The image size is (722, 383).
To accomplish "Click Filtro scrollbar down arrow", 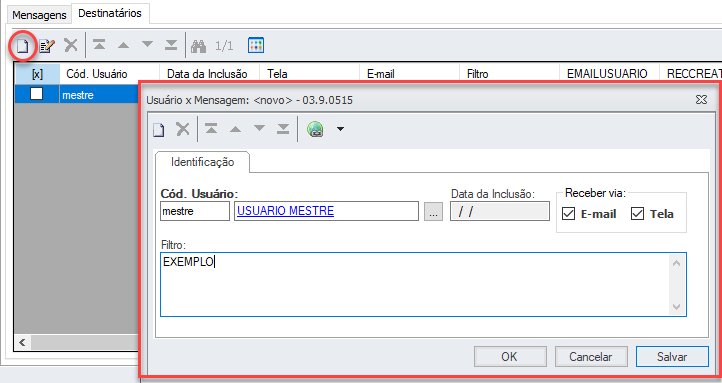I will (676, 307).
